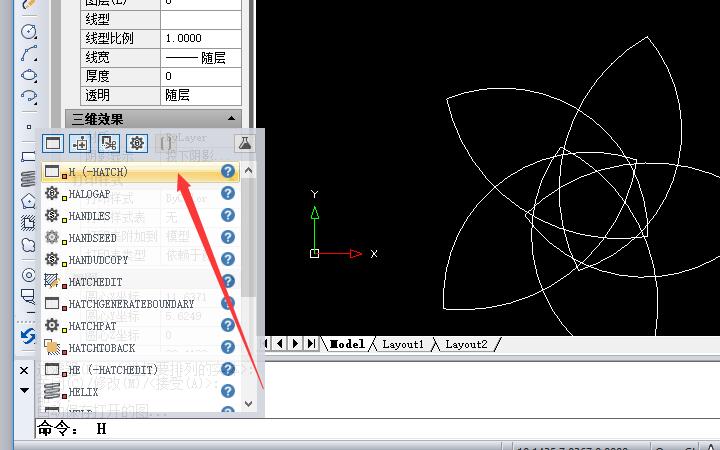The height and width of the screenshot is (450, 720).
Task: Choose H (-HATCH) from the suggestion list
Action: coord(130,172)
